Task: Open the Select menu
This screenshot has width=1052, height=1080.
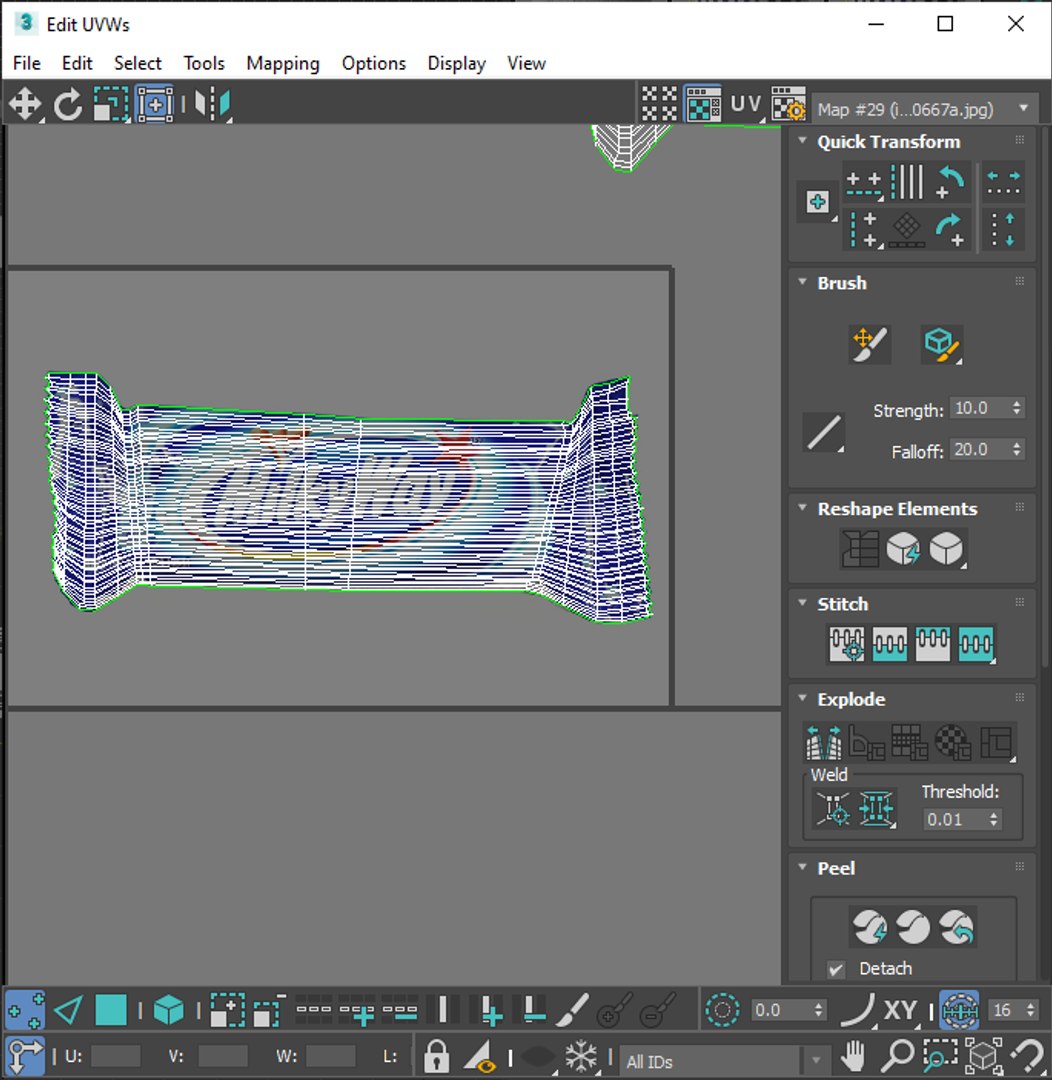Action: [138, 63]
